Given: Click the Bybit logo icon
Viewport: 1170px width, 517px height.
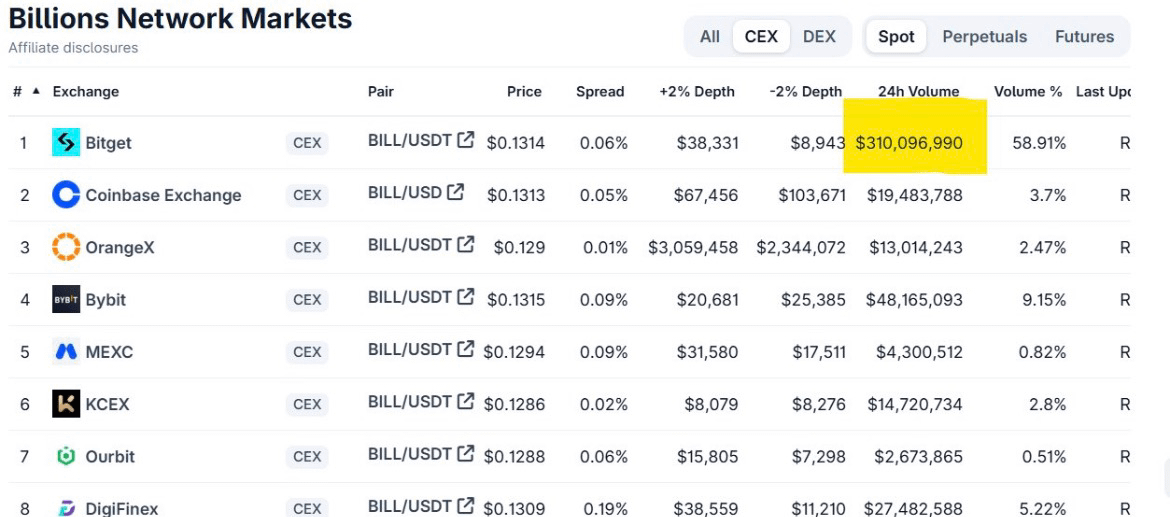Looking at the screenshot, I should 66,299.
